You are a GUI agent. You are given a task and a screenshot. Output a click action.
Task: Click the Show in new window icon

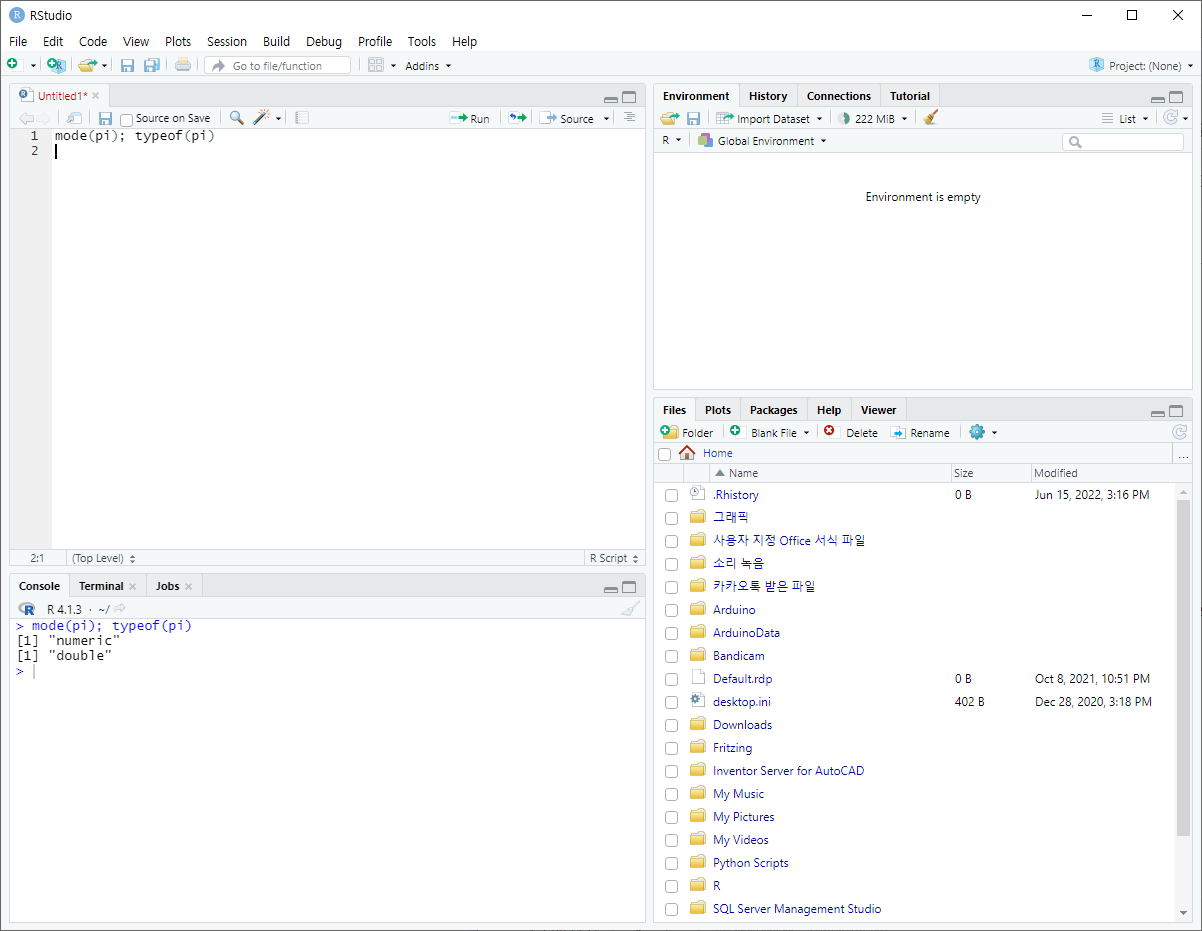75,118
